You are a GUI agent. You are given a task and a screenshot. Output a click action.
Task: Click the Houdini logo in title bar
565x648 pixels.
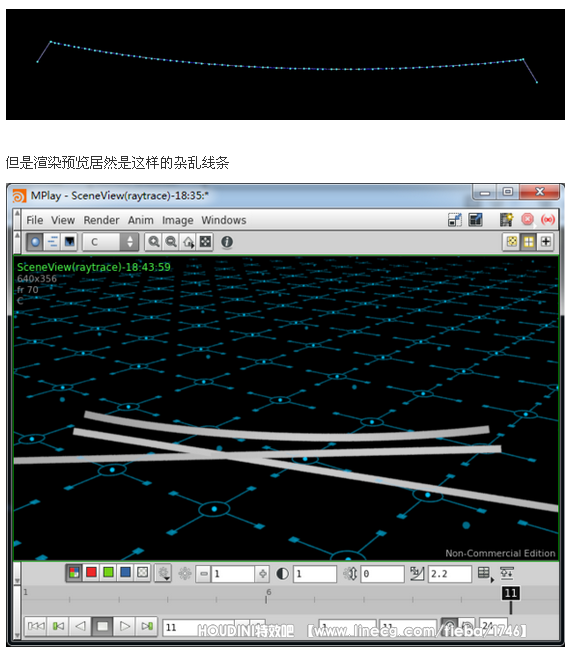pyautogui.click(x=19, y=195)
